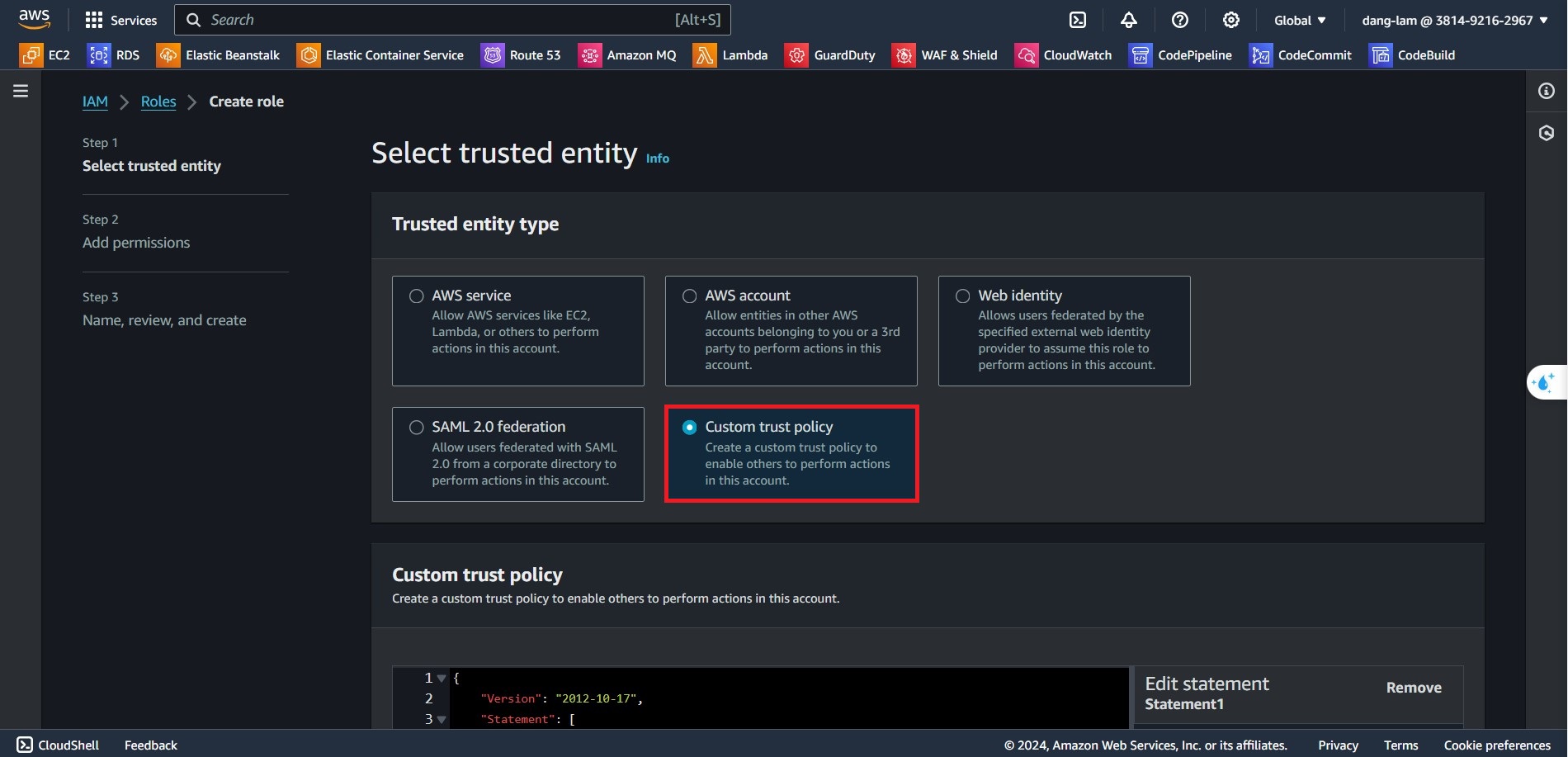Open the dang-lam account menu dropdown
Viewport: 1568px width, 757px height.
1454,20
